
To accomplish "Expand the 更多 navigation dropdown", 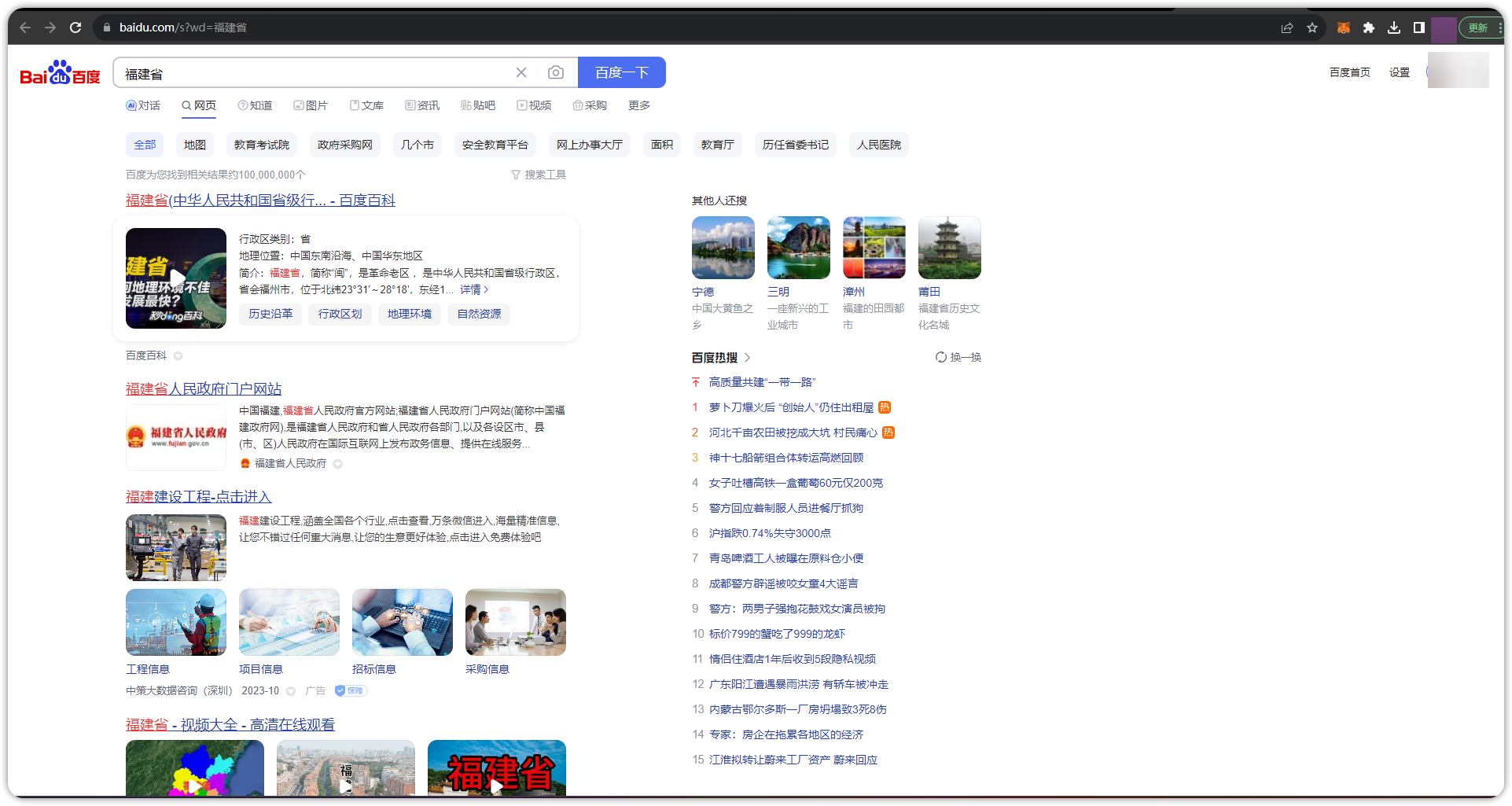I will (639, 105).
